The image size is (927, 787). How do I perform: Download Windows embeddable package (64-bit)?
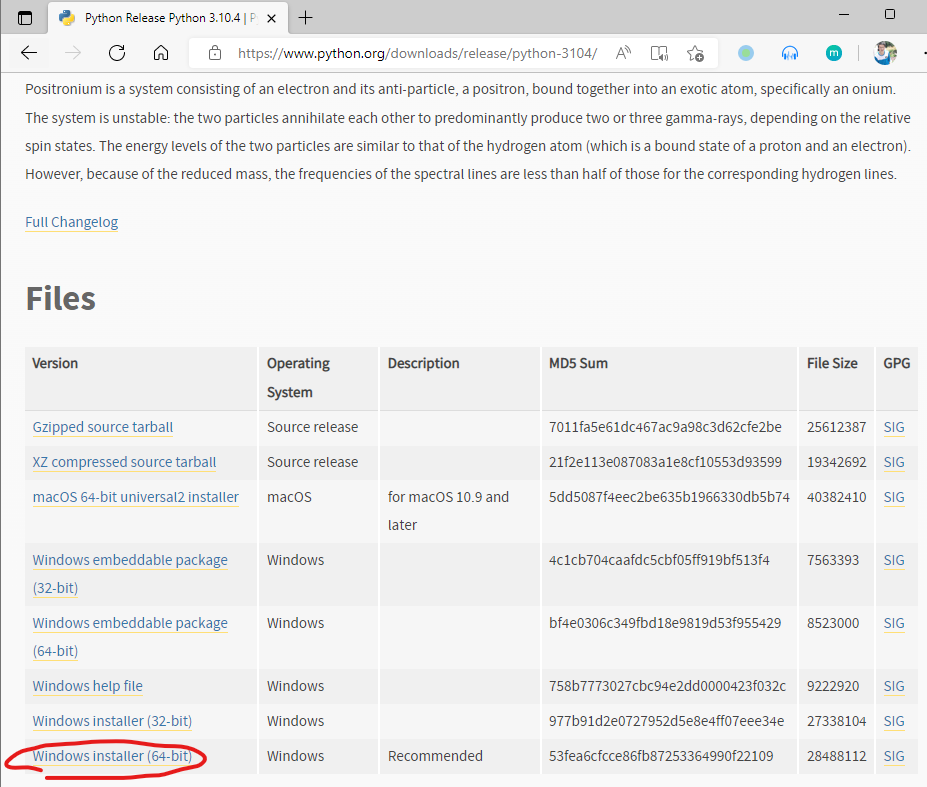pos(130,637)
